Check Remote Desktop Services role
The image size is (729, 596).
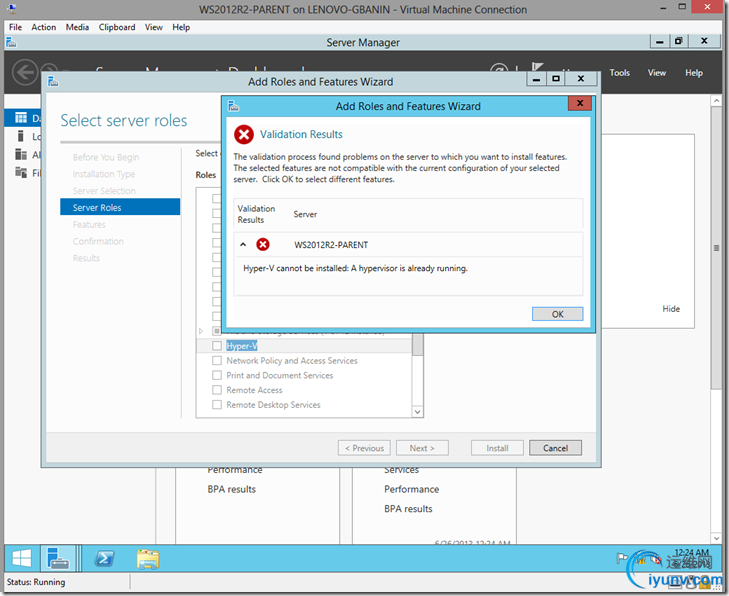(x=217, y=404)
